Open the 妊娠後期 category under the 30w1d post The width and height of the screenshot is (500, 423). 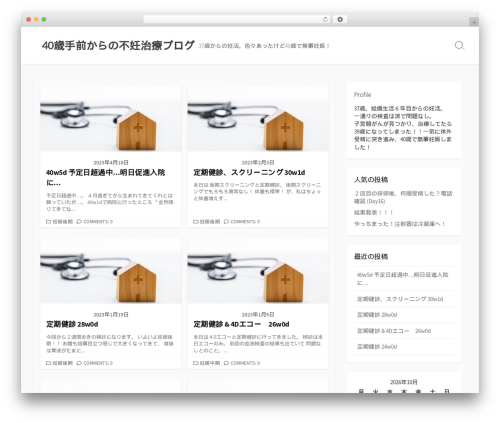pos(210,222)
